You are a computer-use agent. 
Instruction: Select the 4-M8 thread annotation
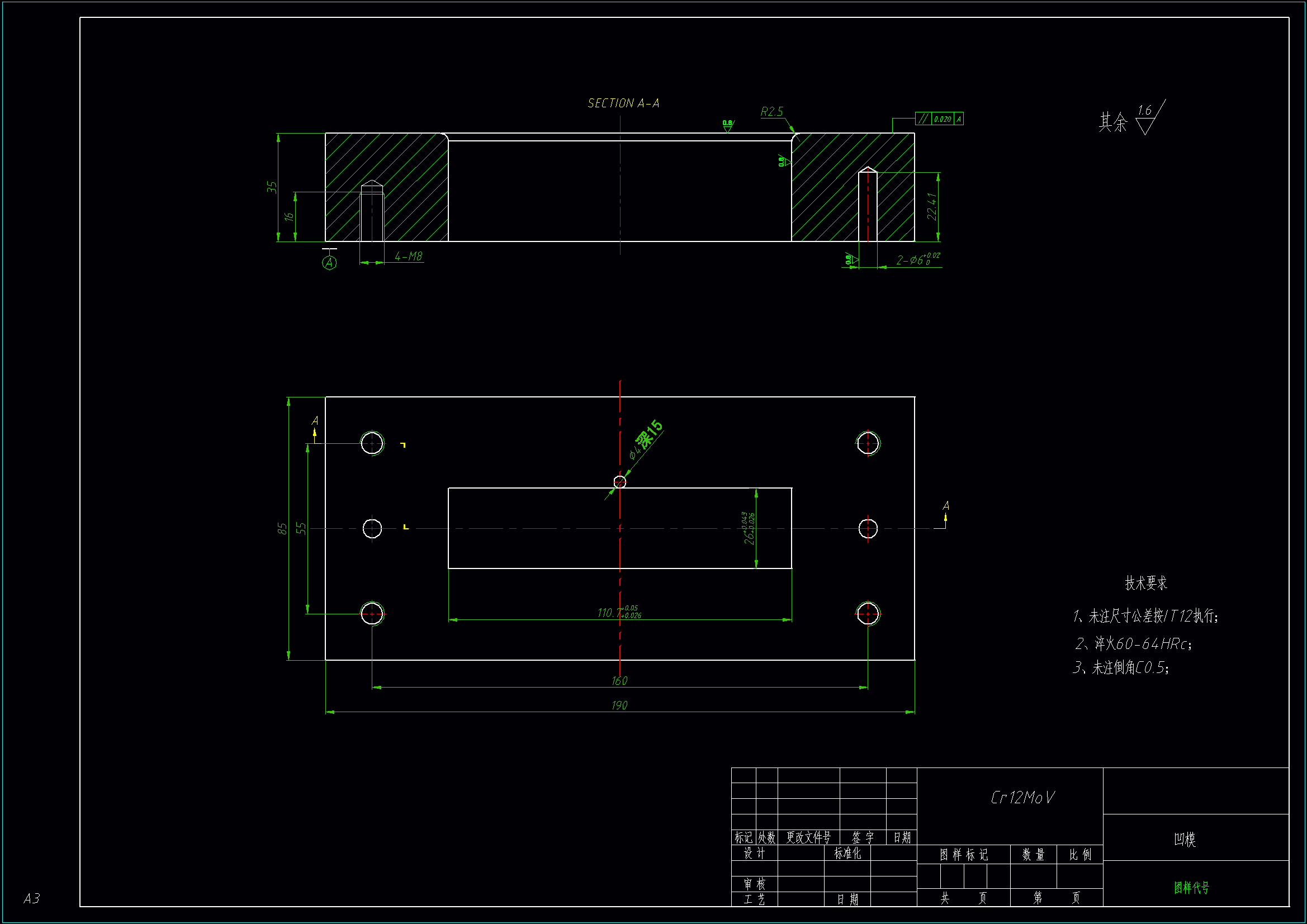coord(408,257)
